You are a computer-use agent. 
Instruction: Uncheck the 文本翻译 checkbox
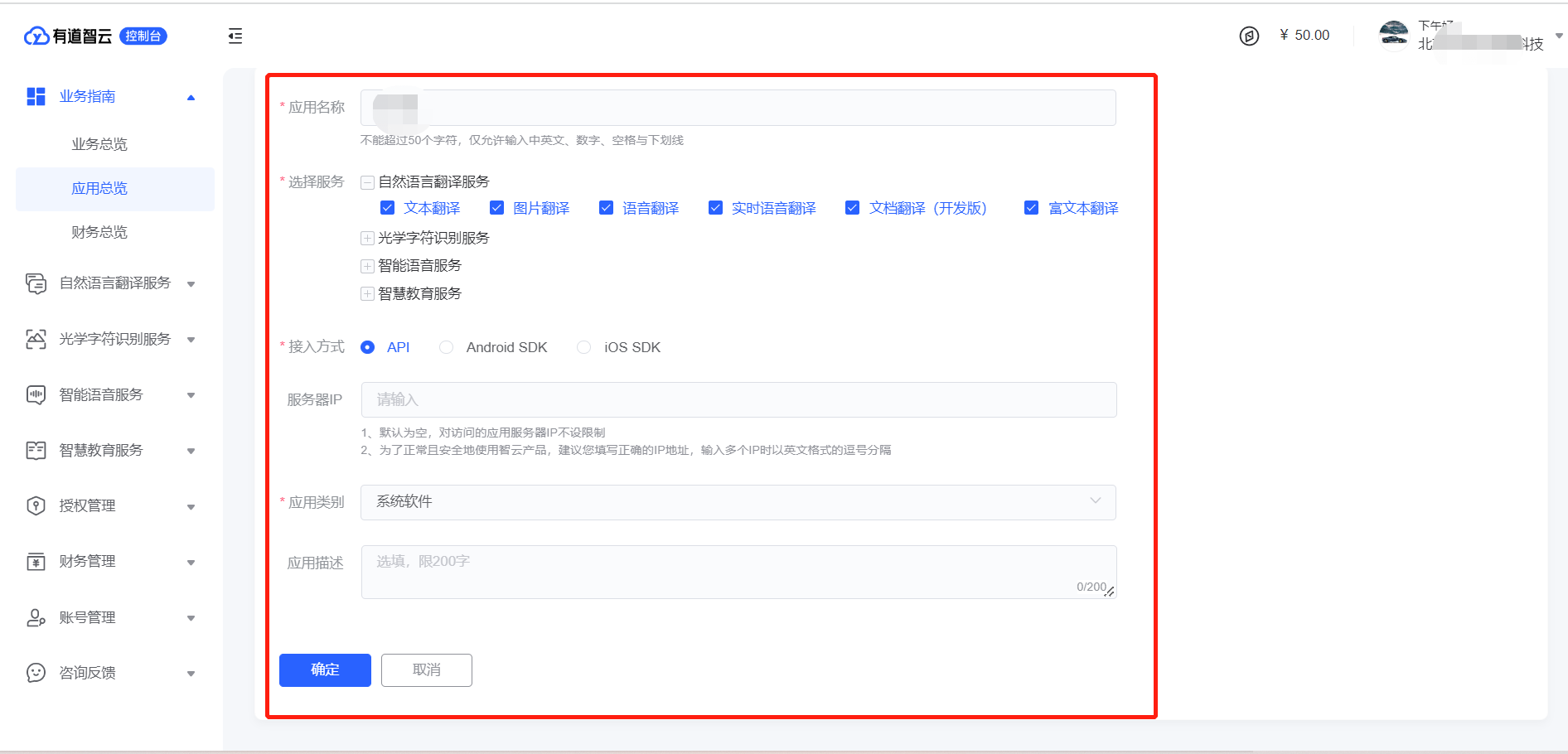[x=387, y=208]
